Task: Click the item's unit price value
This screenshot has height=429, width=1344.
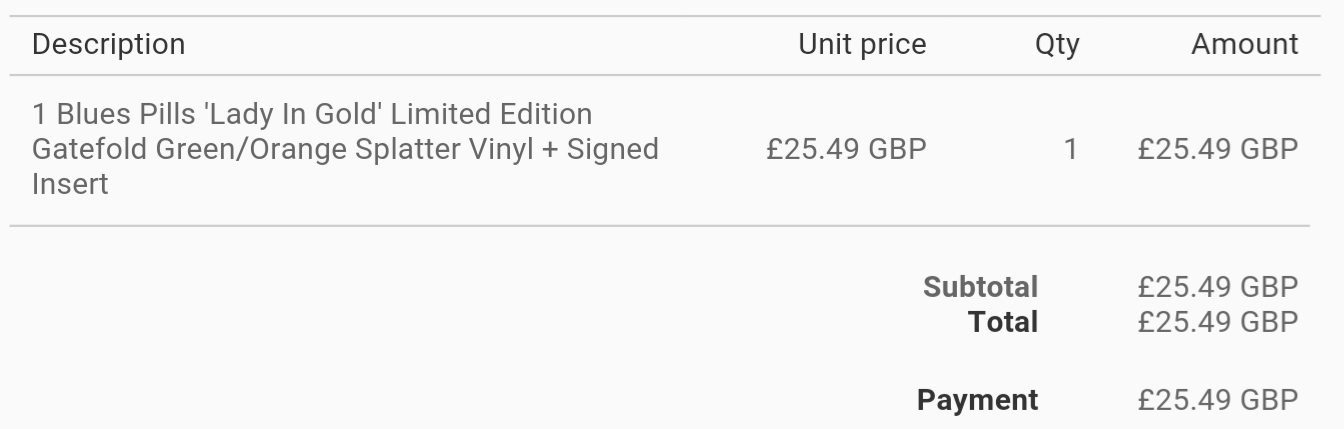Action: tap(846, 149)
